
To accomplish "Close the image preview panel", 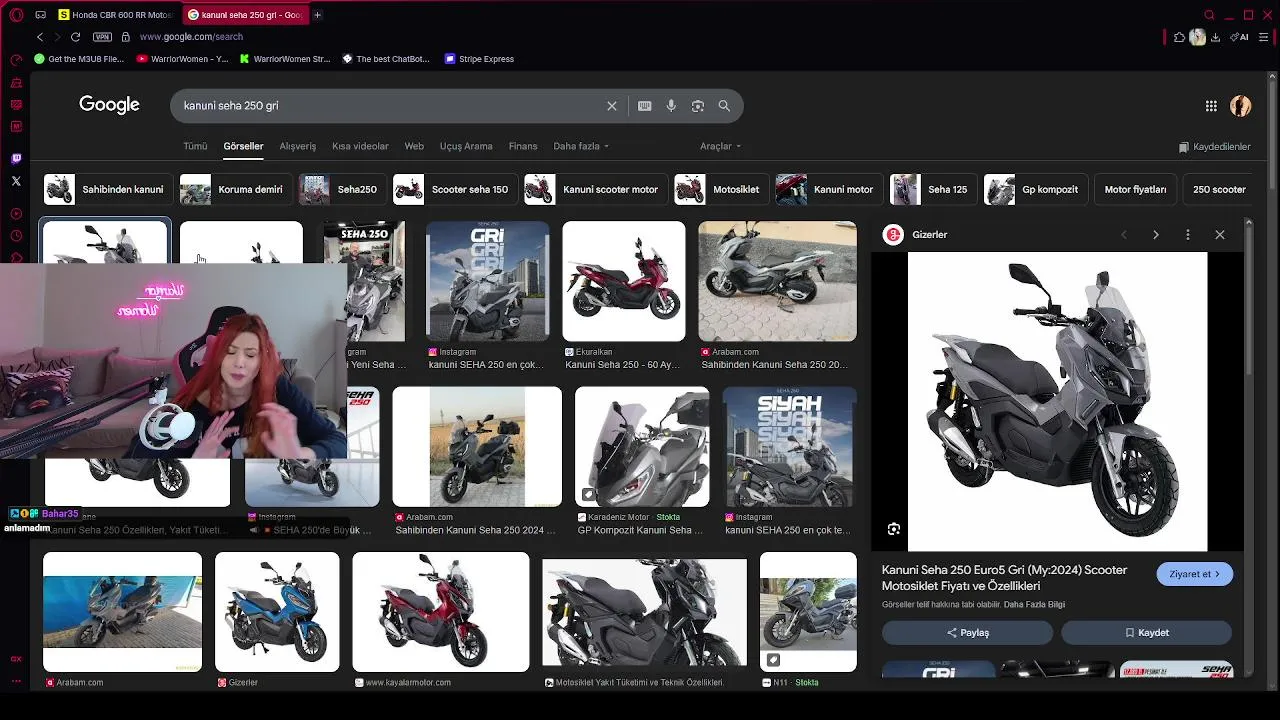I will [1220, 235].
